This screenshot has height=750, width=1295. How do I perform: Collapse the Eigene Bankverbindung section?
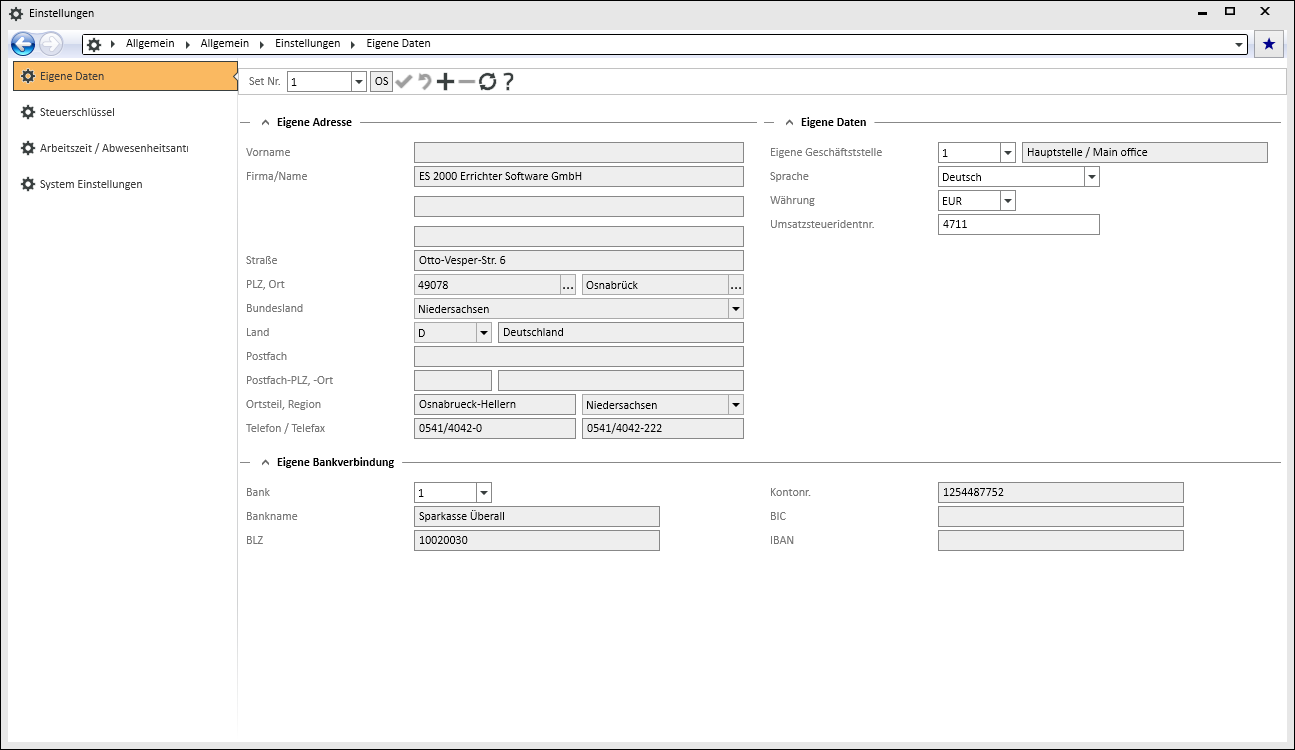coord(265,463)
